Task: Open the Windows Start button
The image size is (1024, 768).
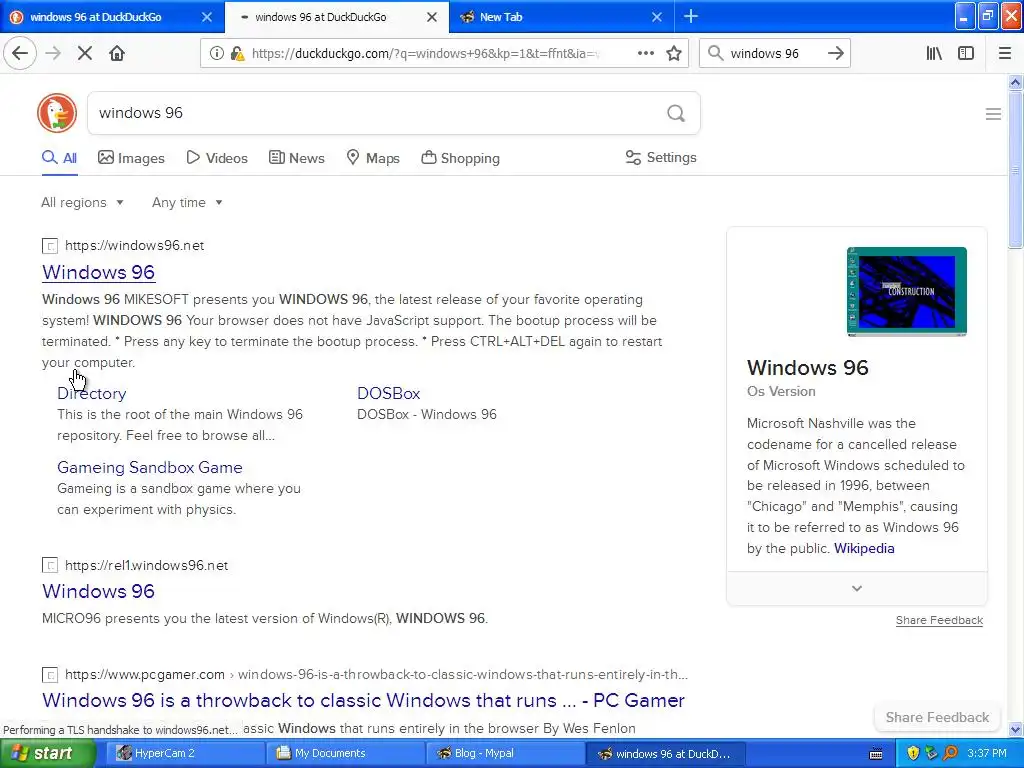Action: point(47,754)
